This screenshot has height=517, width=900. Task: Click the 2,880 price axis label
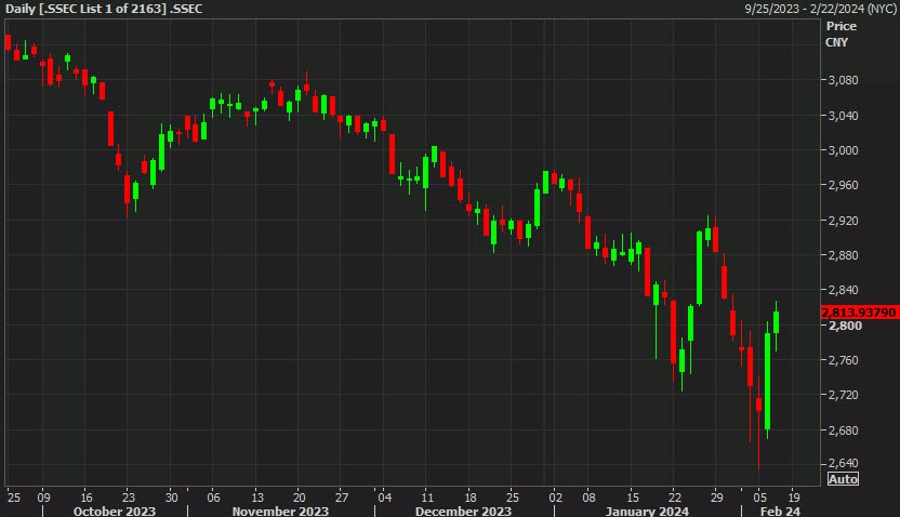(843, 255)
